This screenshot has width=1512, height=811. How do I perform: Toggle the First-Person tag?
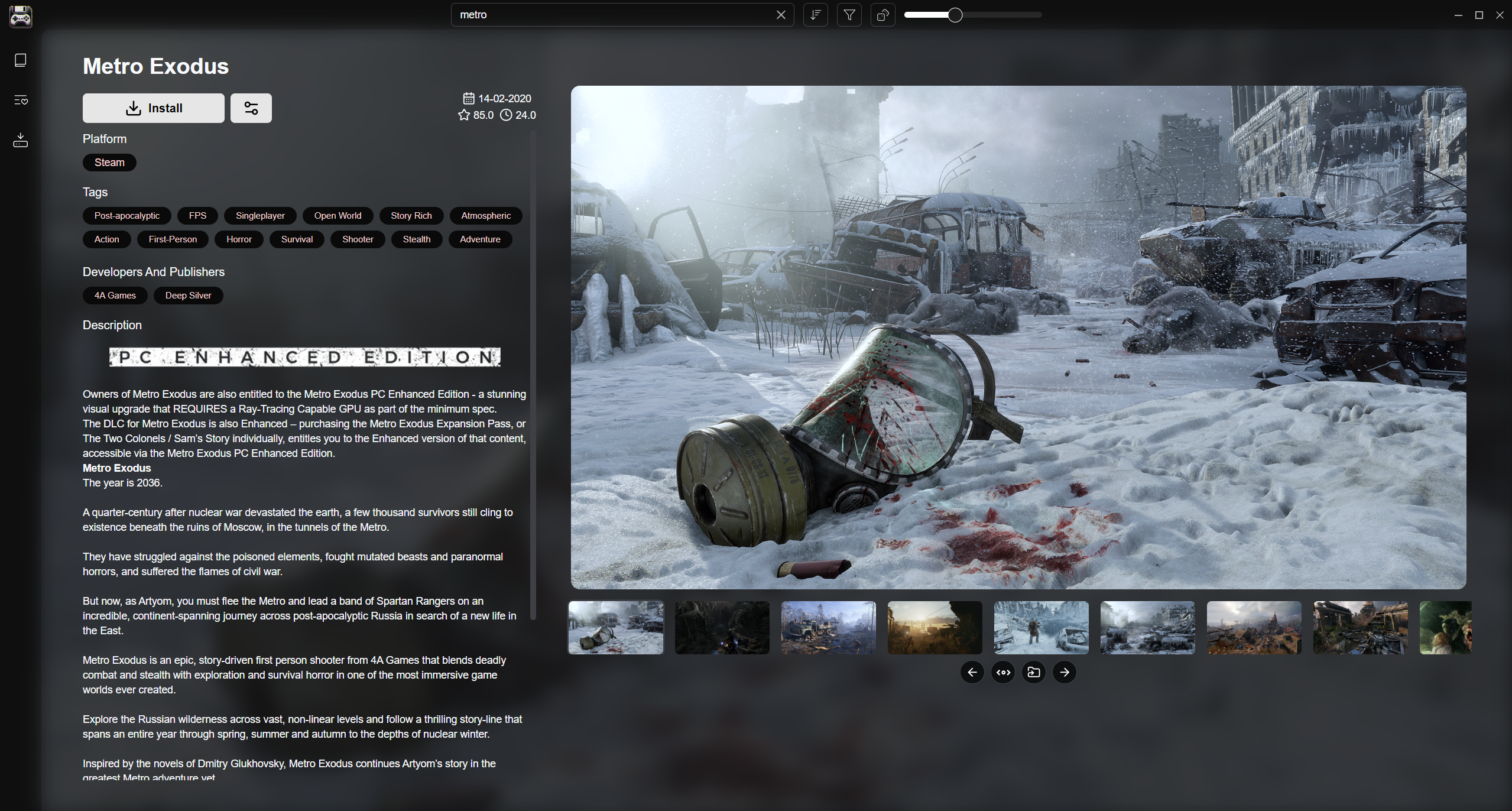[172, 239]
